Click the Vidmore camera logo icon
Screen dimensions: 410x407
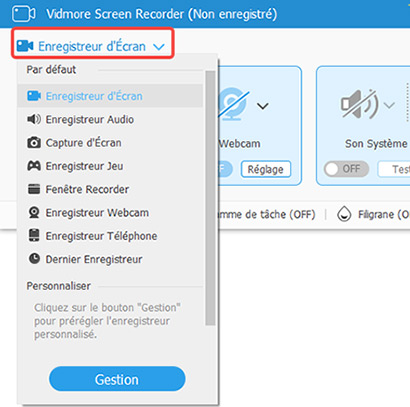(24, 14)
